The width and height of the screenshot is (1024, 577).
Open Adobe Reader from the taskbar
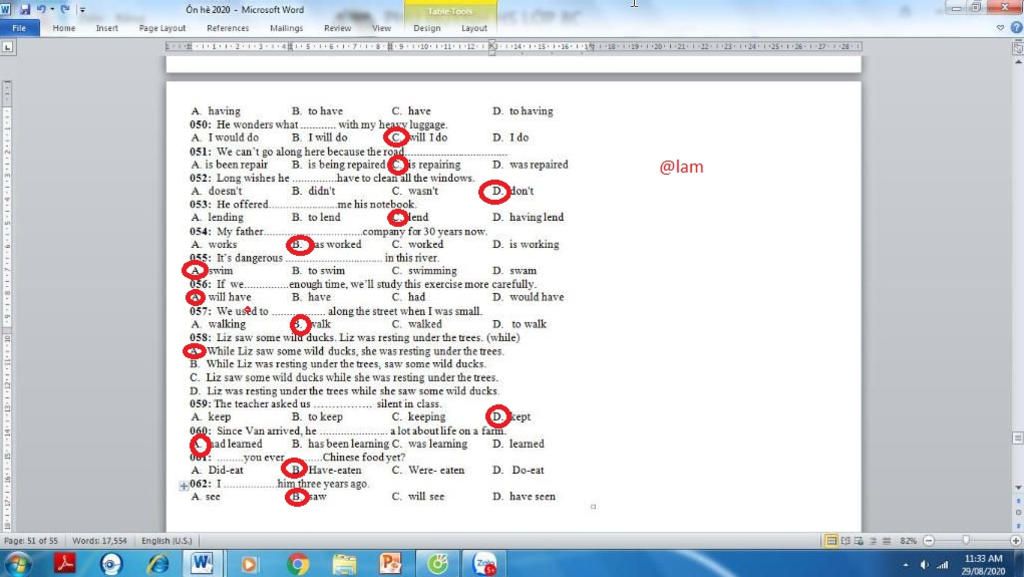click(65, 563)
